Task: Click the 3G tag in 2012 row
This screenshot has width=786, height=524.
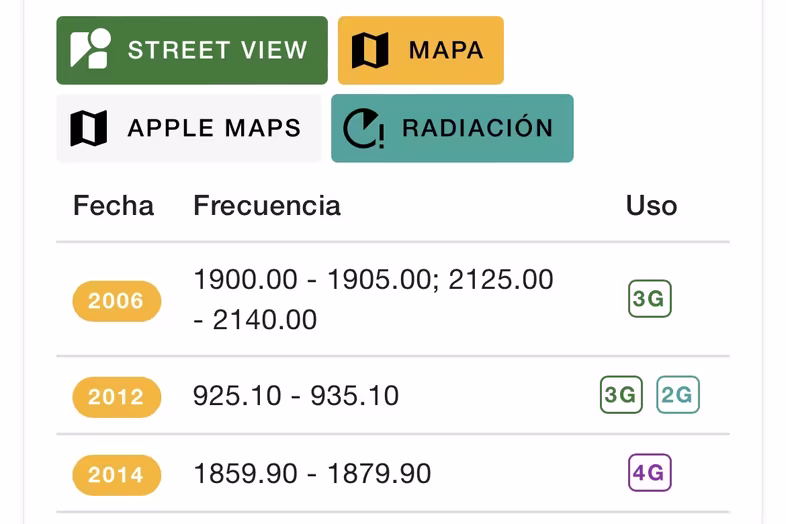Action: point(621,395)
